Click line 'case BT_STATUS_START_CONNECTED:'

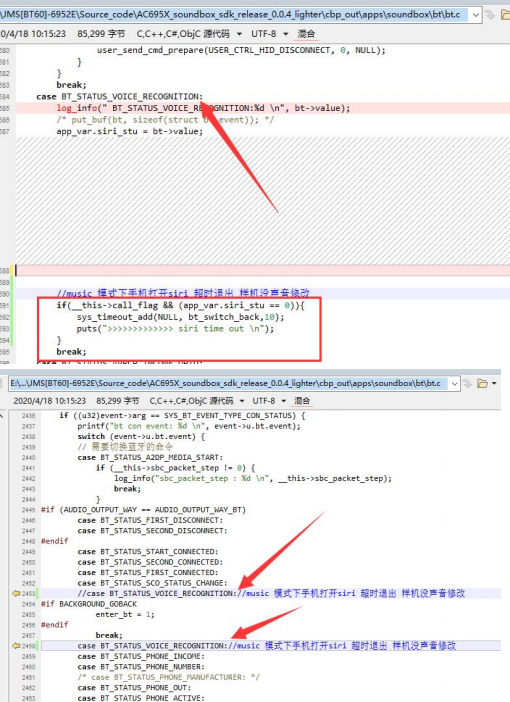[148, 552]
